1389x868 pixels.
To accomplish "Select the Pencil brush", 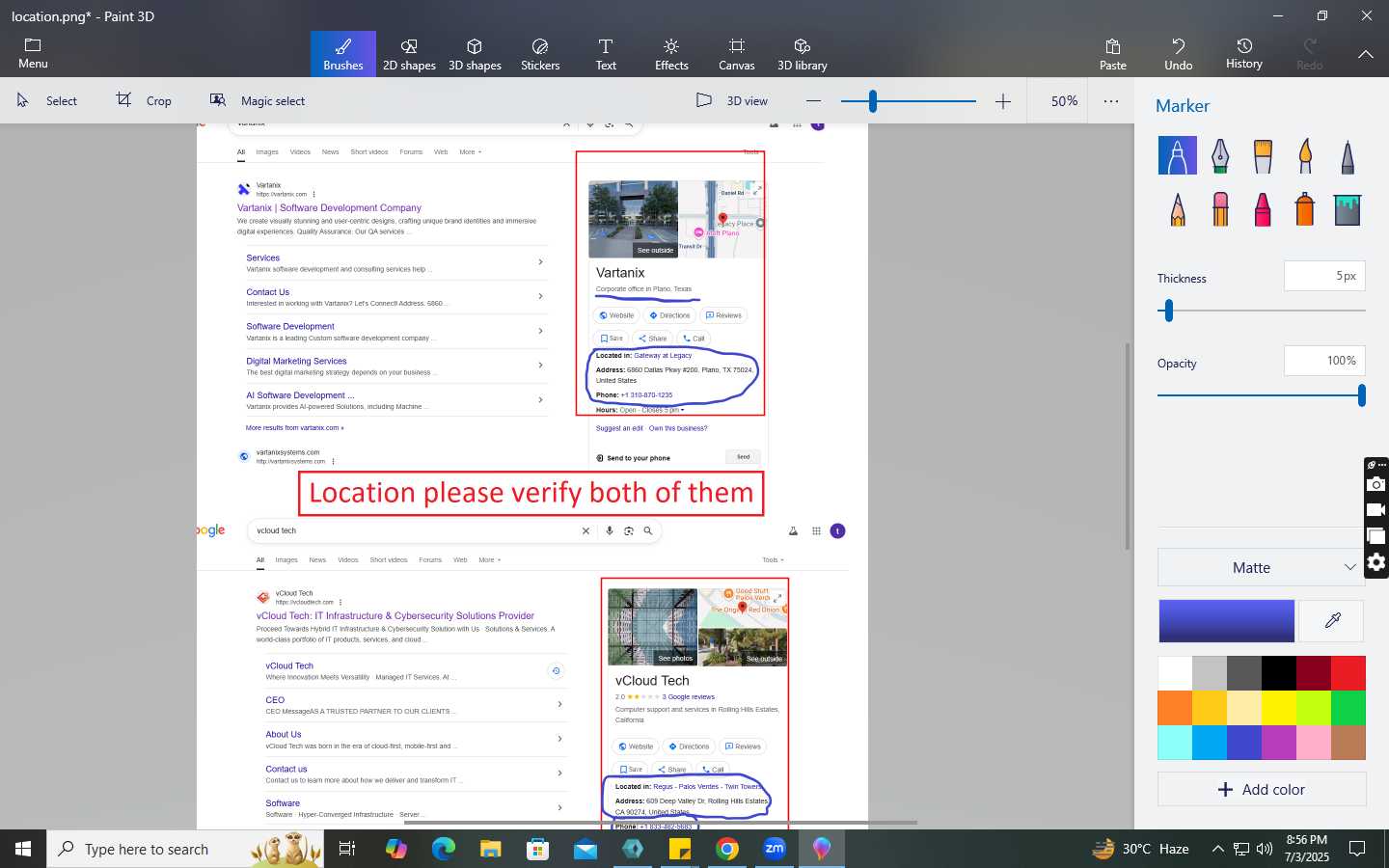I will click(x=1177, y=208).
